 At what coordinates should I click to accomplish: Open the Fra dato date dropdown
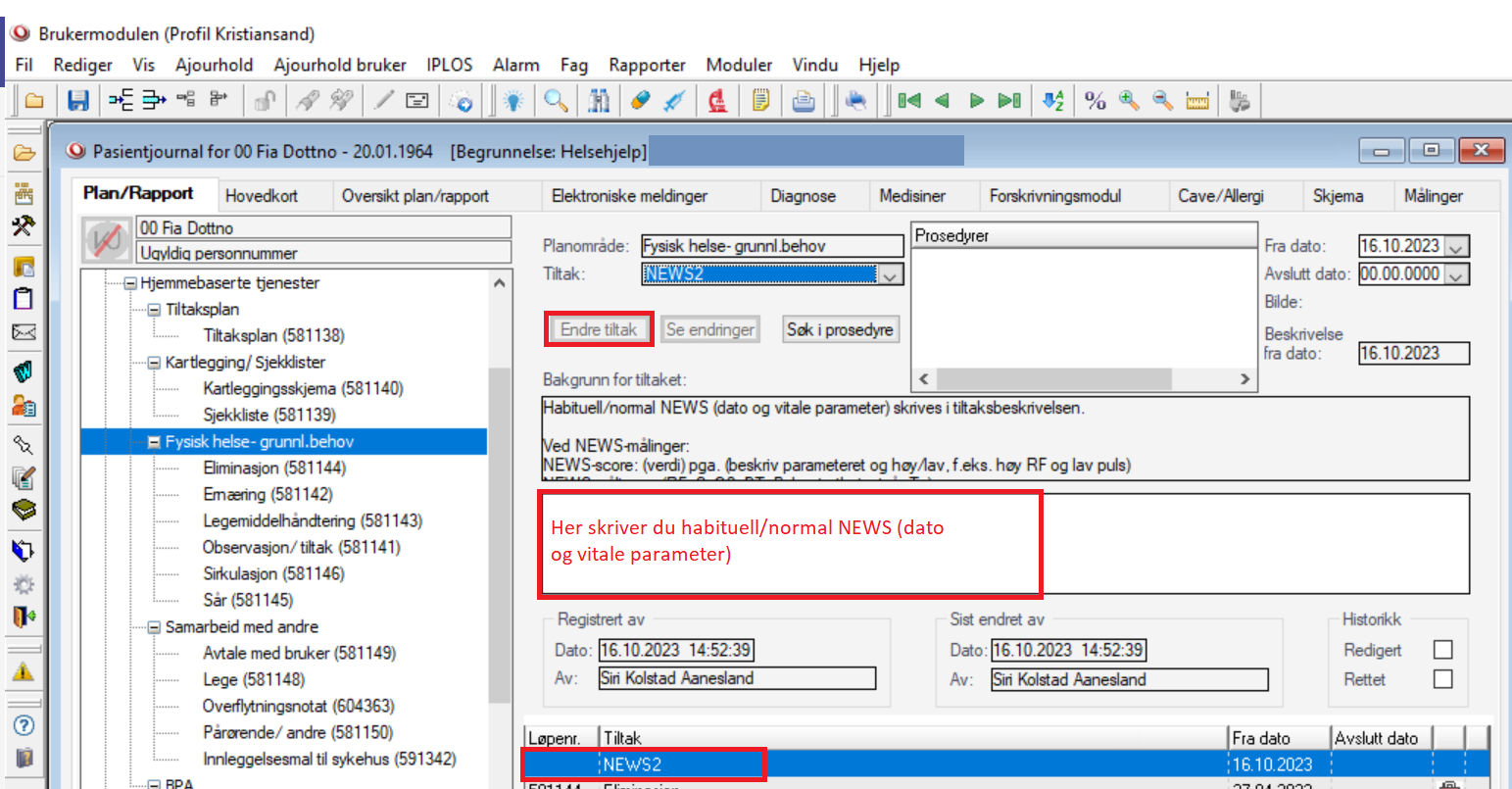click(x=1457, y=247)
